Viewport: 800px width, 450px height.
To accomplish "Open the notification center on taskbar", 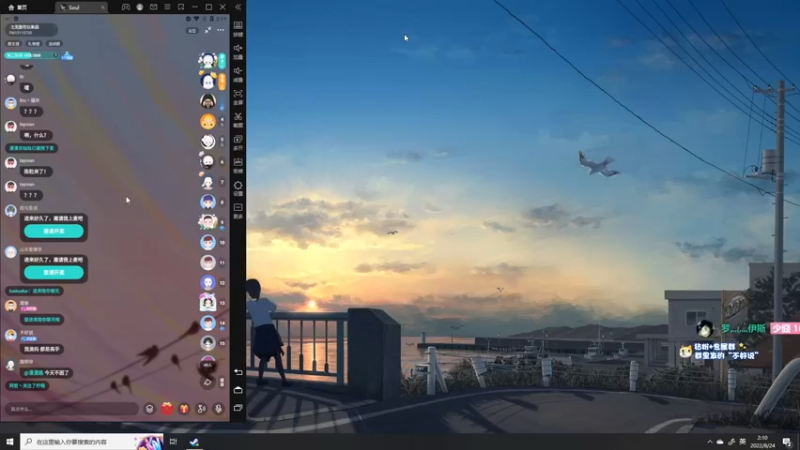I will (787, 442).
